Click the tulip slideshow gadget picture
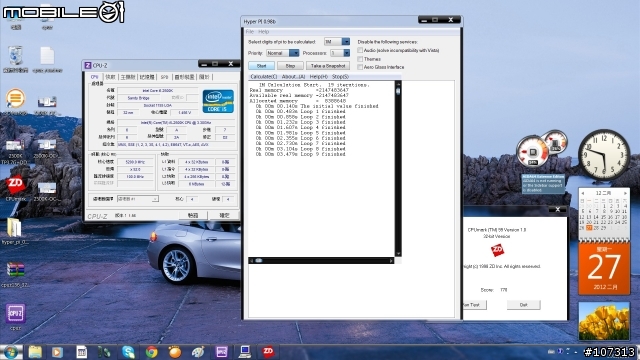640x360 pixels. pyautogui.click(x=604, y=321)
